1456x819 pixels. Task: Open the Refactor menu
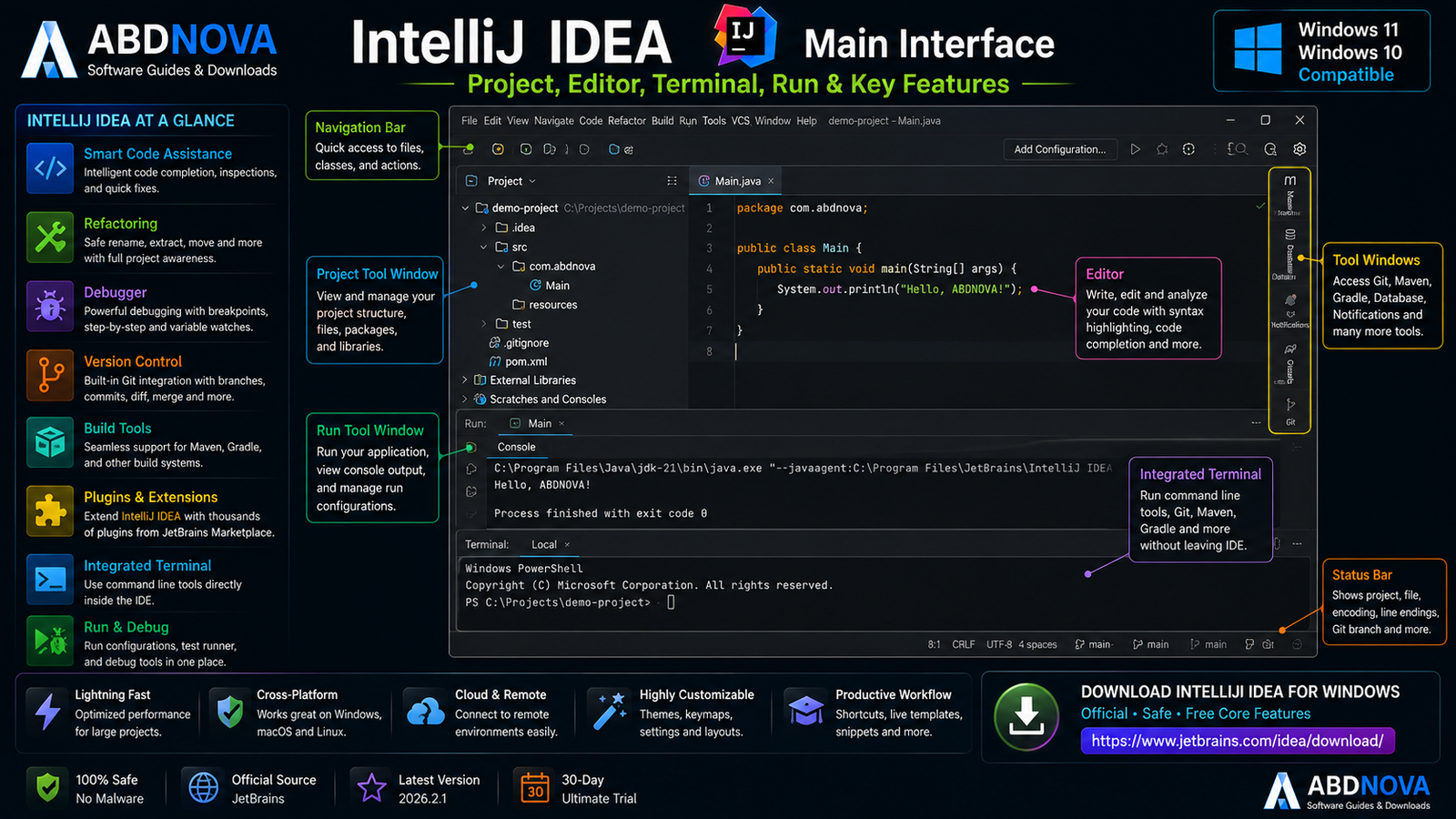(627, 121)
